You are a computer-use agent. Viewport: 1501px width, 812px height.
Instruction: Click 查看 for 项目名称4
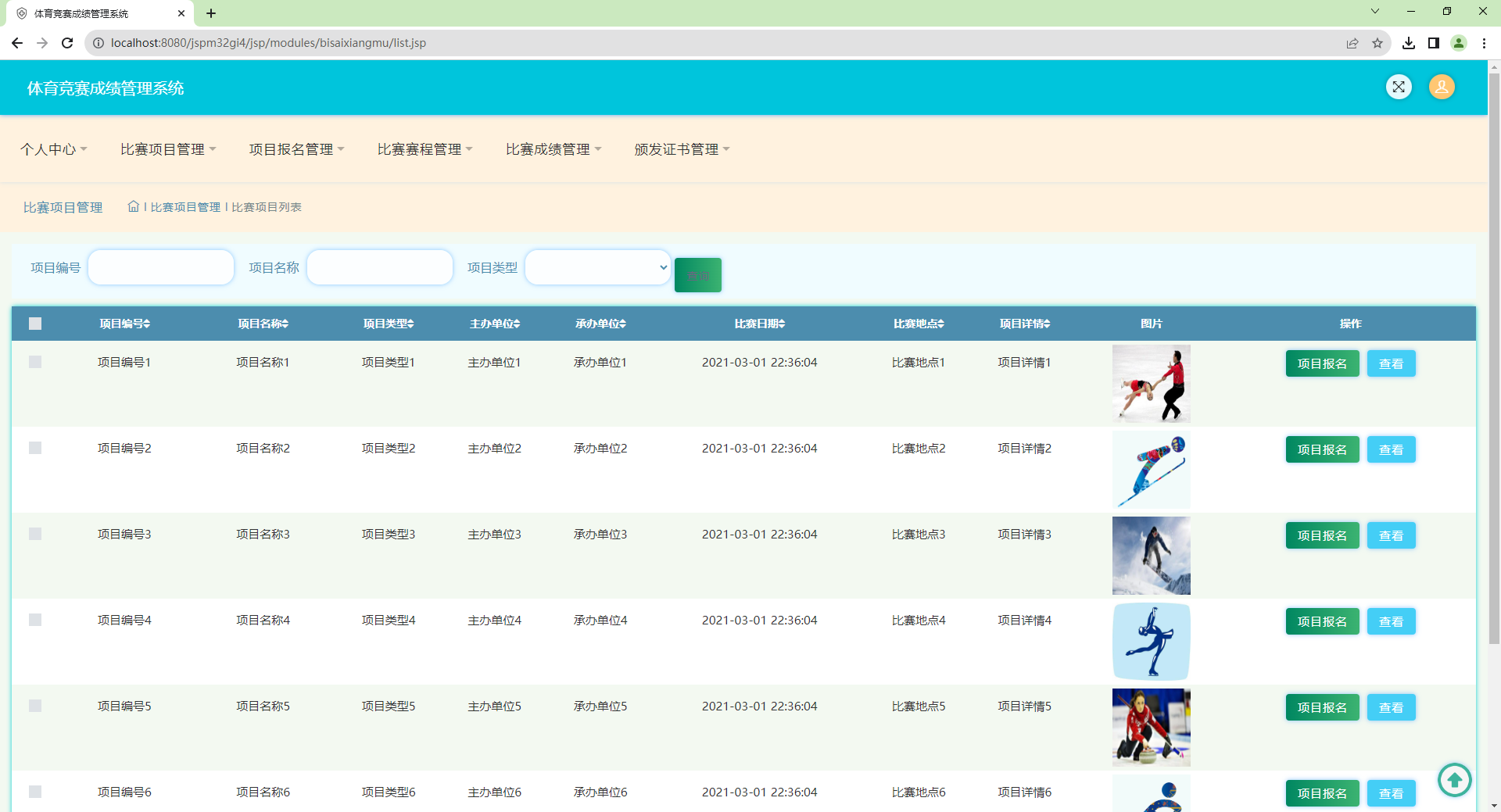(1391, 621)
